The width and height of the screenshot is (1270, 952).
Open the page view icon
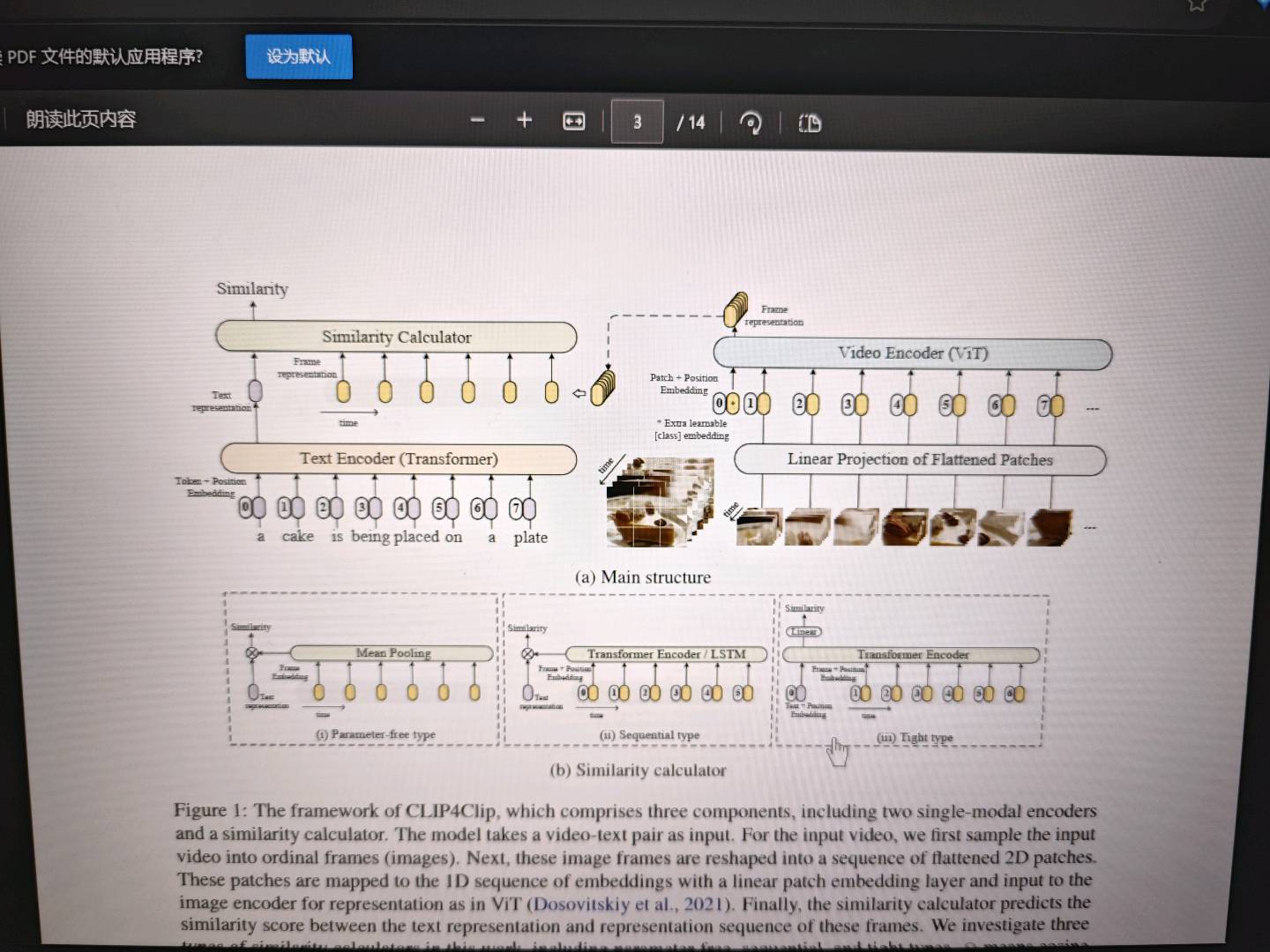[809, 123]
